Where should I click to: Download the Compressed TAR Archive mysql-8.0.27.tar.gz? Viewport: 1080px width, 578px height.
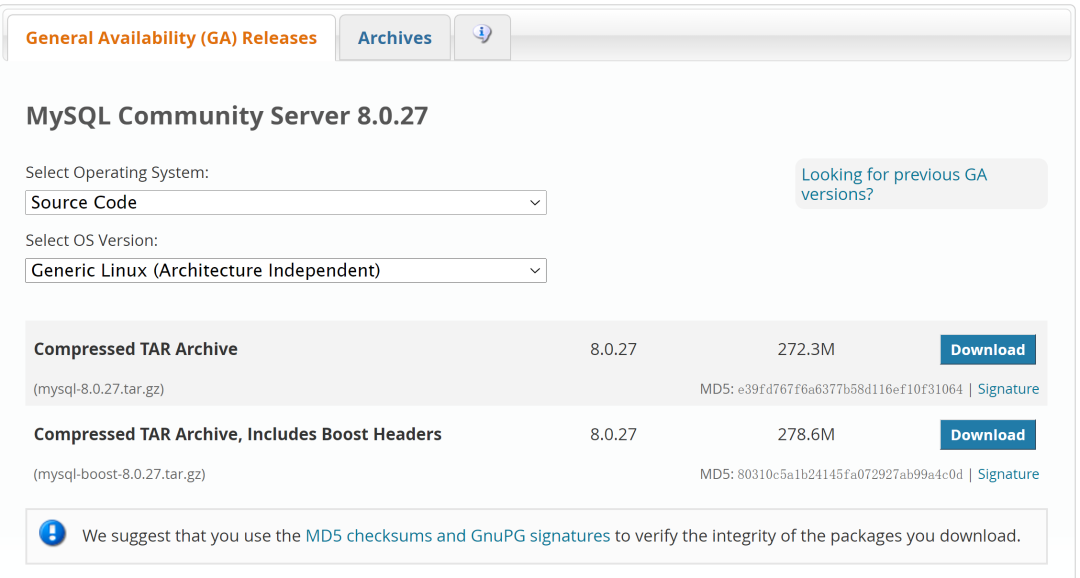(988, 350)
